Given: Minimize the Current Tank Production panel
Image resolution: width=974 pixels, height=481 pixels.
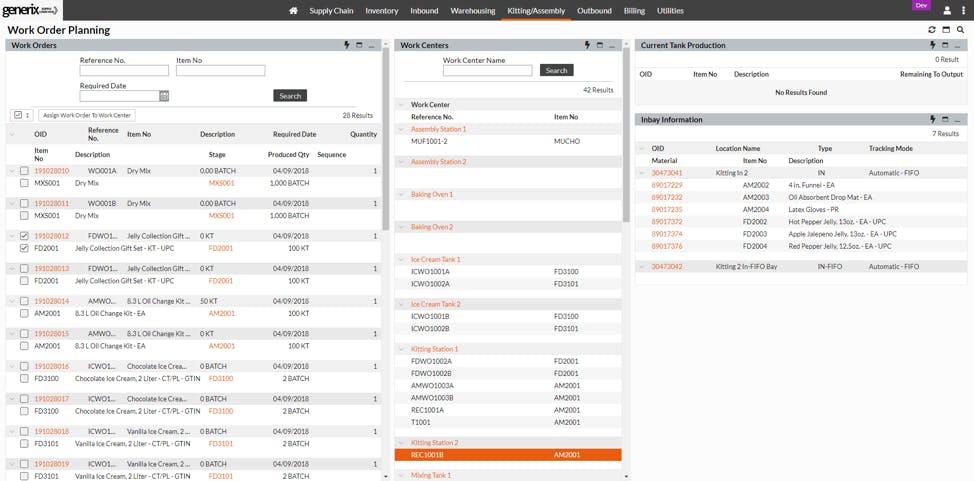Looking at the screenshot, I should tap(958, 46).
